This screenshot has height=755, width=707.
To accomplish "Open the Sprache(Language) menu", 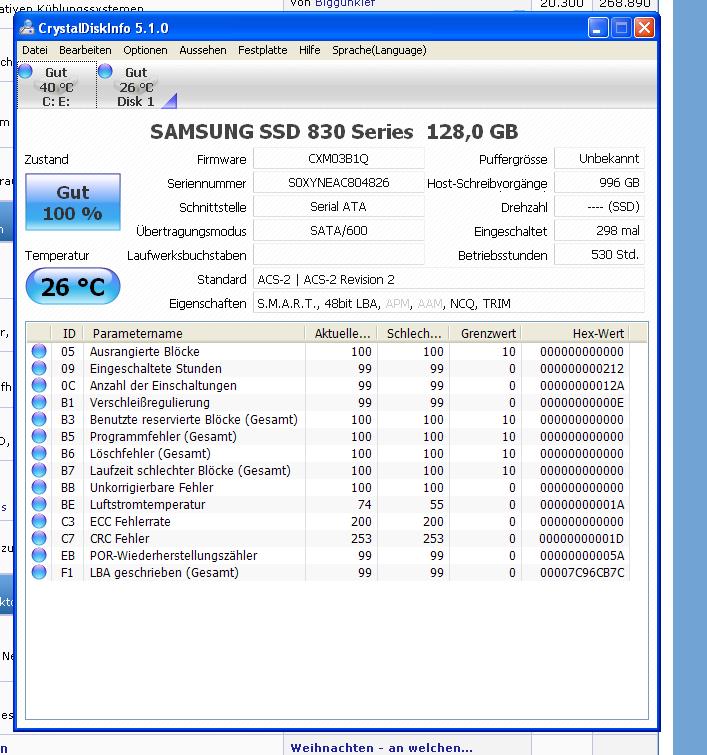I will (x=379, y=50).
